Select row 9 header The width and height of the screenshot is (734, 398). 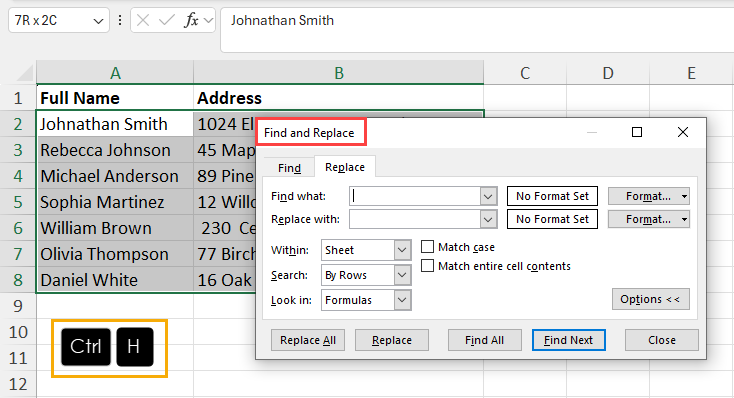[18, 306]
